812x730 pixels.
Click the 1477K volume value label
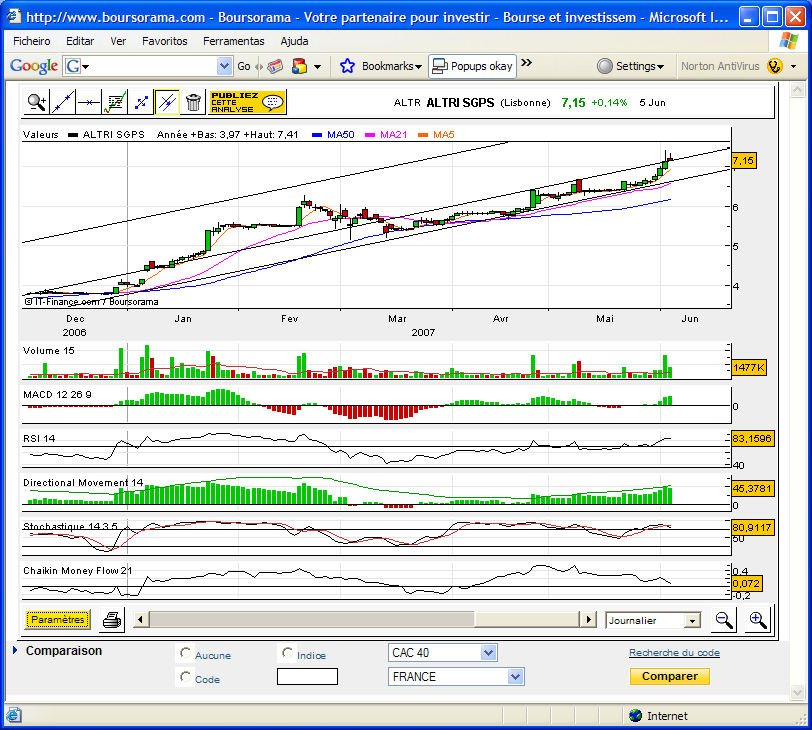[x=749, y=368]
